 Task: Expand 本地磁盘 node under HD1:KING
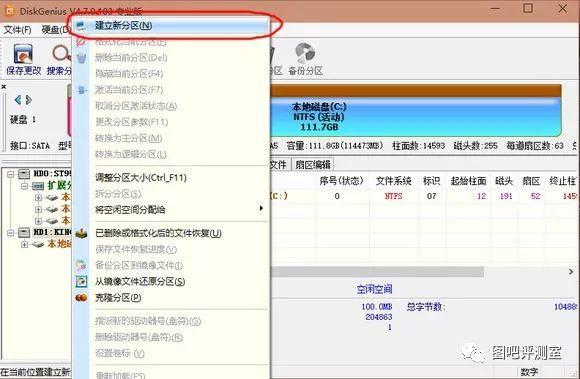[x=24, y=244]
